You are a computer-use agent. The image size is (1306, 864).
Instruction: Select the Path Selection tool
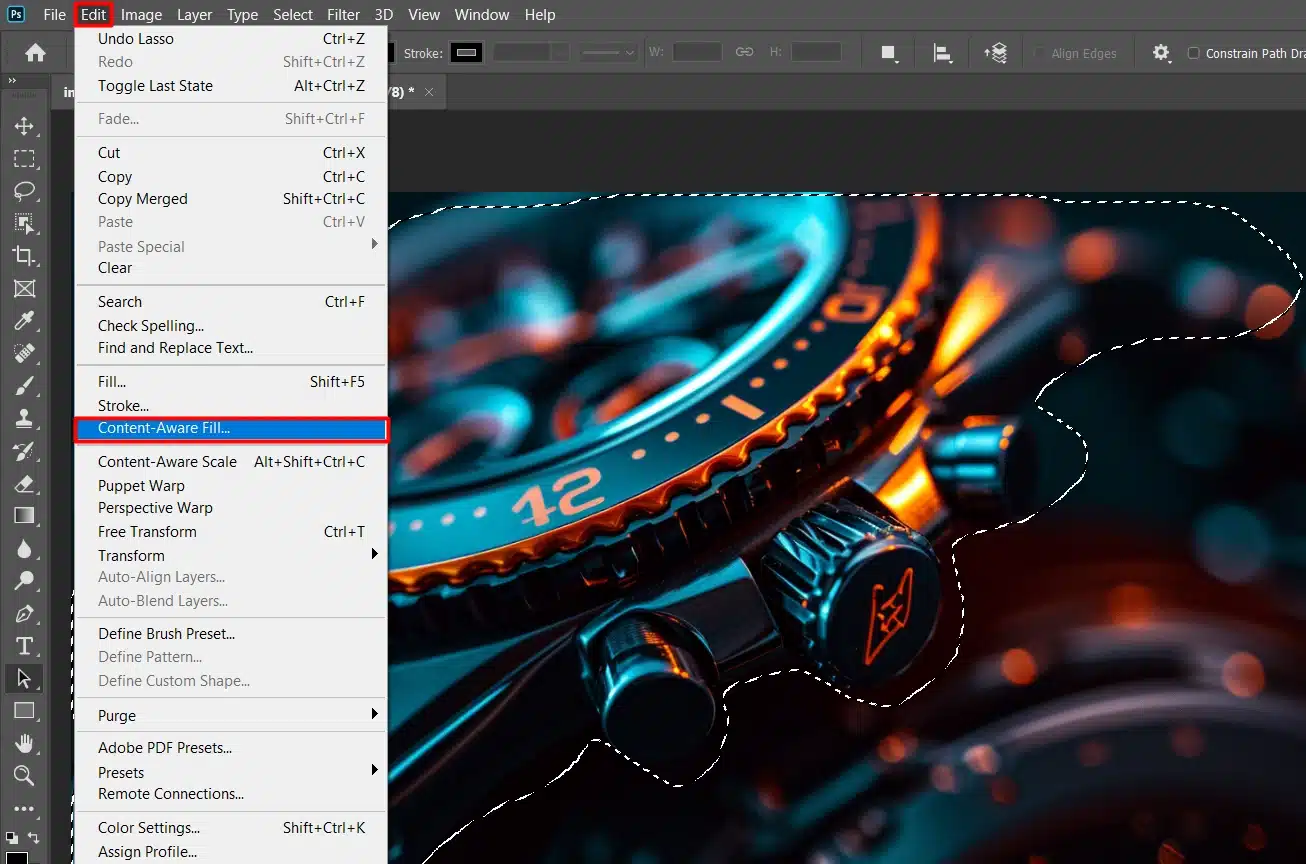pyautogui.click(x=24, y=678)
